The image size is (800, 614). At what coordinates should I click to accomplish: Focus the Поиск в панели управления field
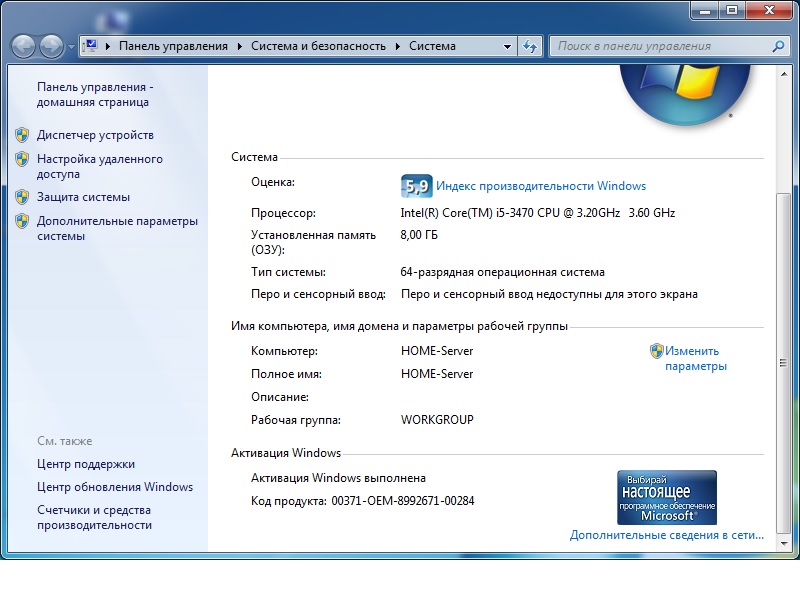click(x=660, y=46)
